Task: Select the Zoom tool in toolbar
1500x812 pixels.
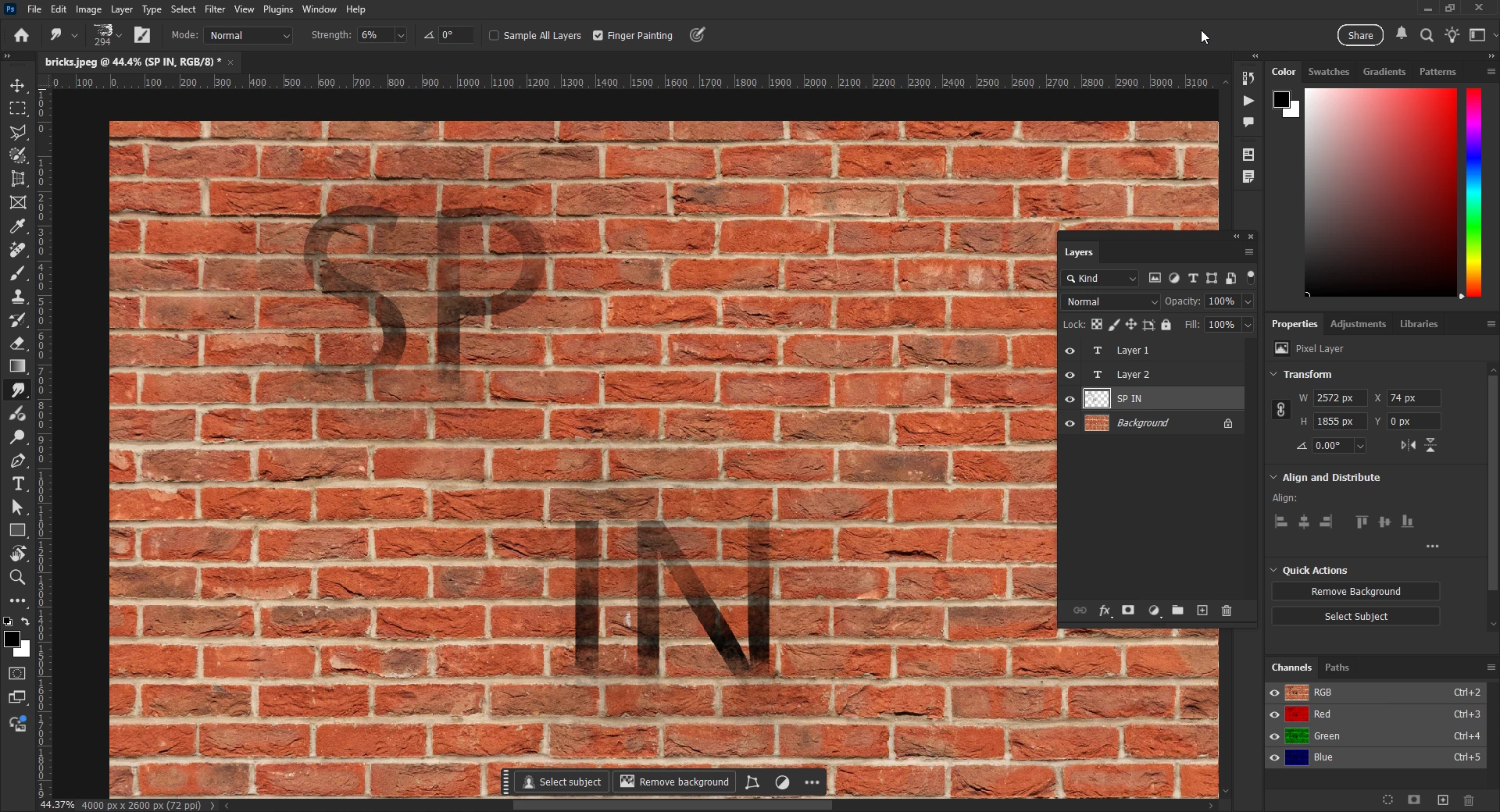Action: tap(17, 578)
